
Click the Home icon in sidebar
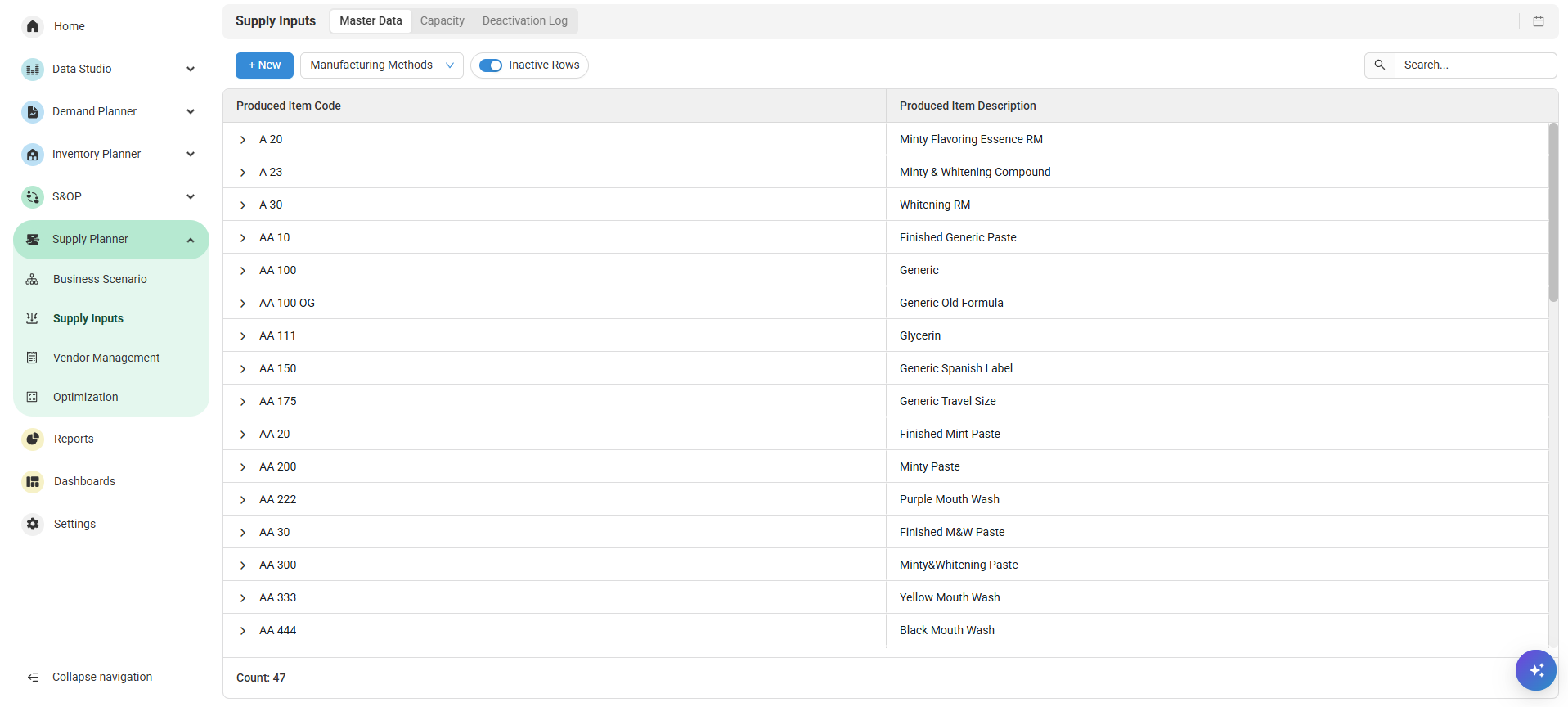point(33,26)
